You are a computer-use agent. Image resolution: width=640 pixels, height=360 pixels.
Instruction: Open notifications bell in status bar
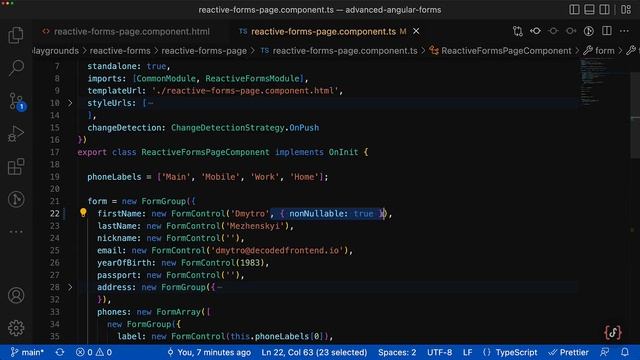tap(625, 352)
